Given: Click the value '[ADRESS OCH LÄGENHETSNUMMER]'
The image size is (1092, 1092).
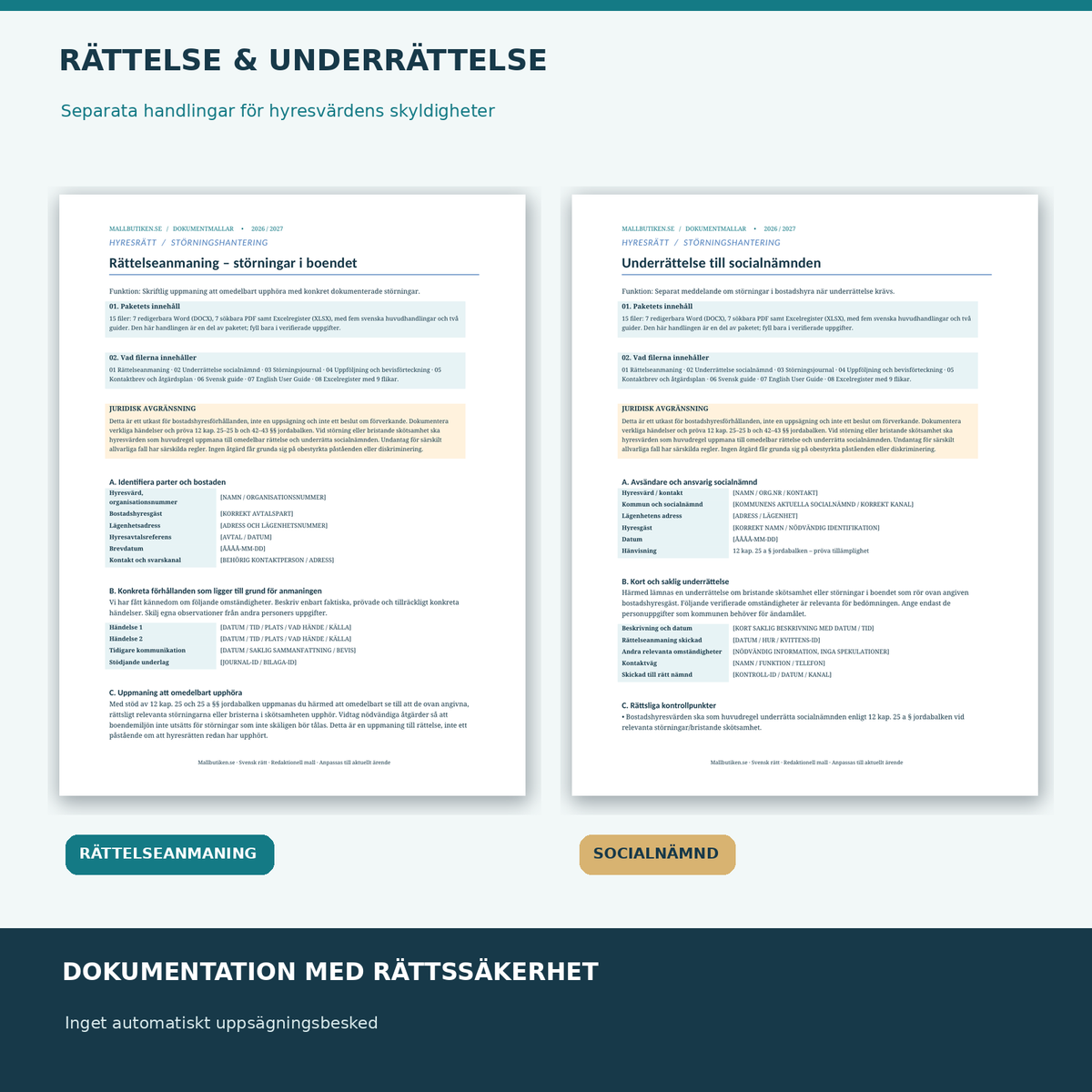Looking at the screenshot, I should pos(274,526).
